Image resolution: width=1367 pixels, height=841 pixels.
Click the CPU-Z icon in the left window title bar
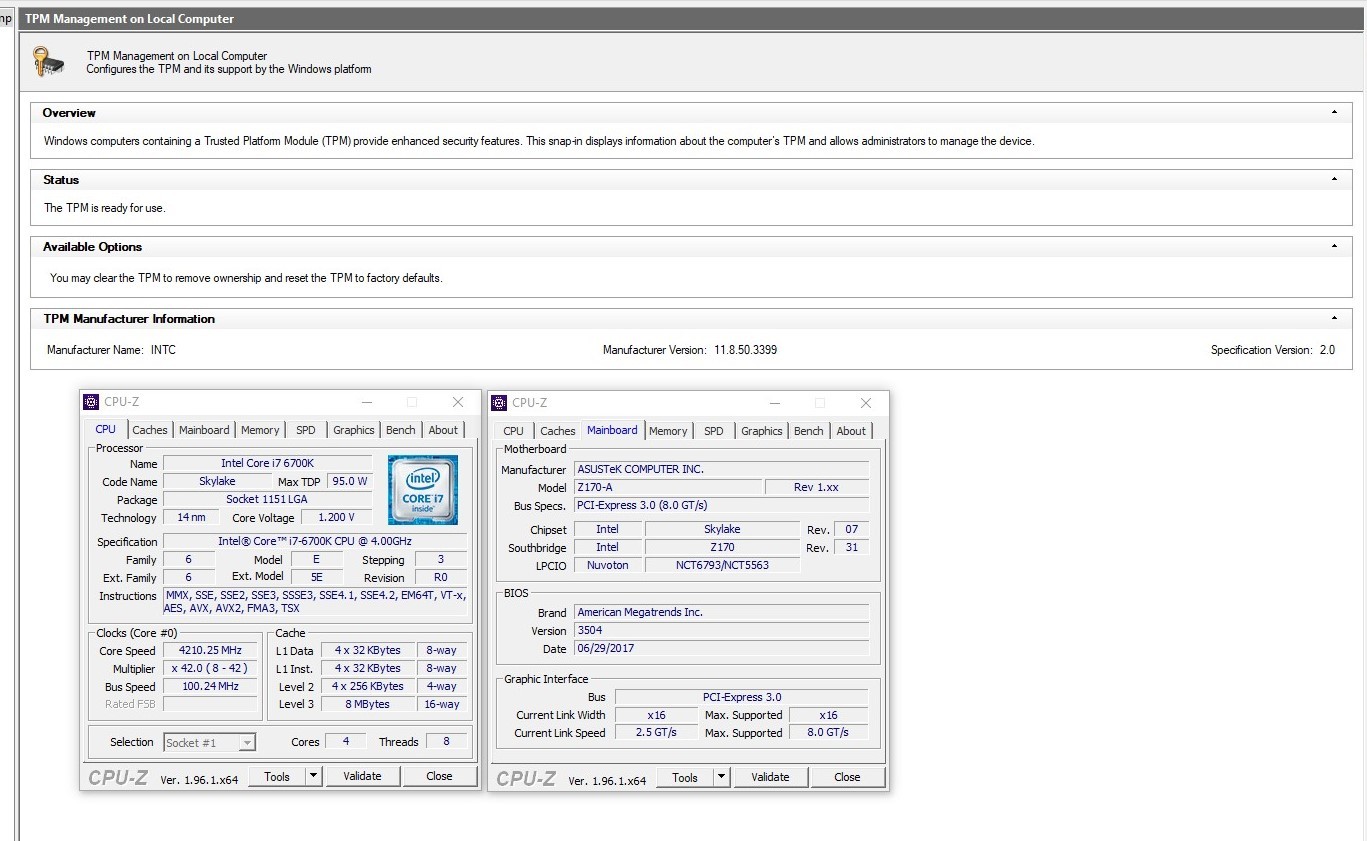pos(91,402)
